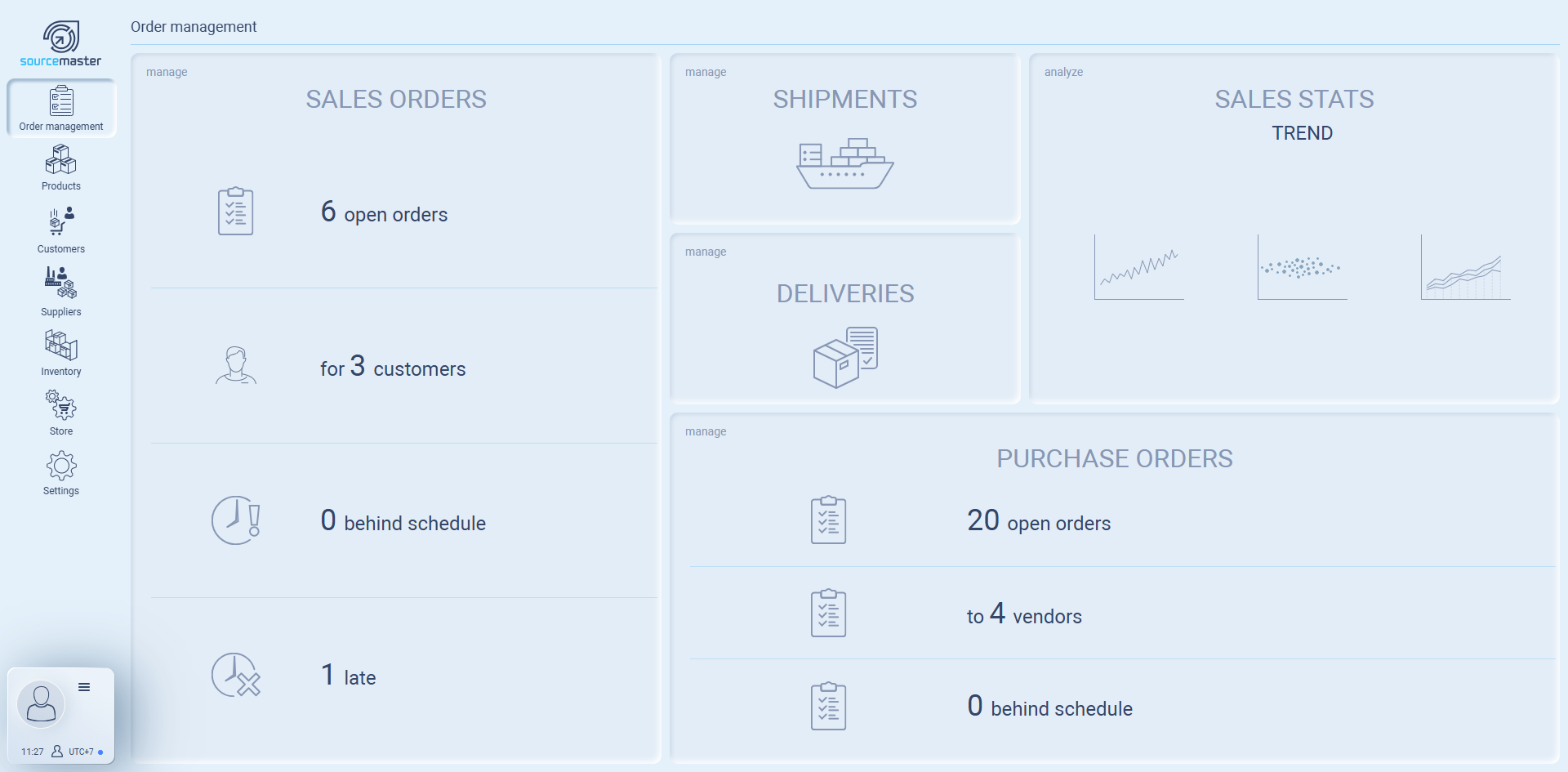
Task: Open the Products section in sidebar
Action: tap(61, 167)
